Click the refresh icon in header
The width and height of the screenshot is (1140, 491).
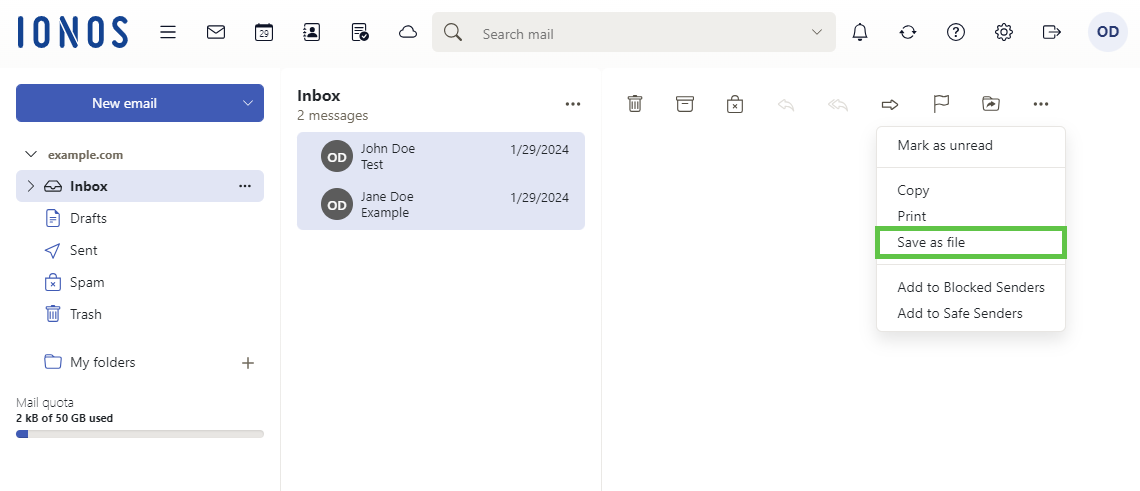[907, 32]
